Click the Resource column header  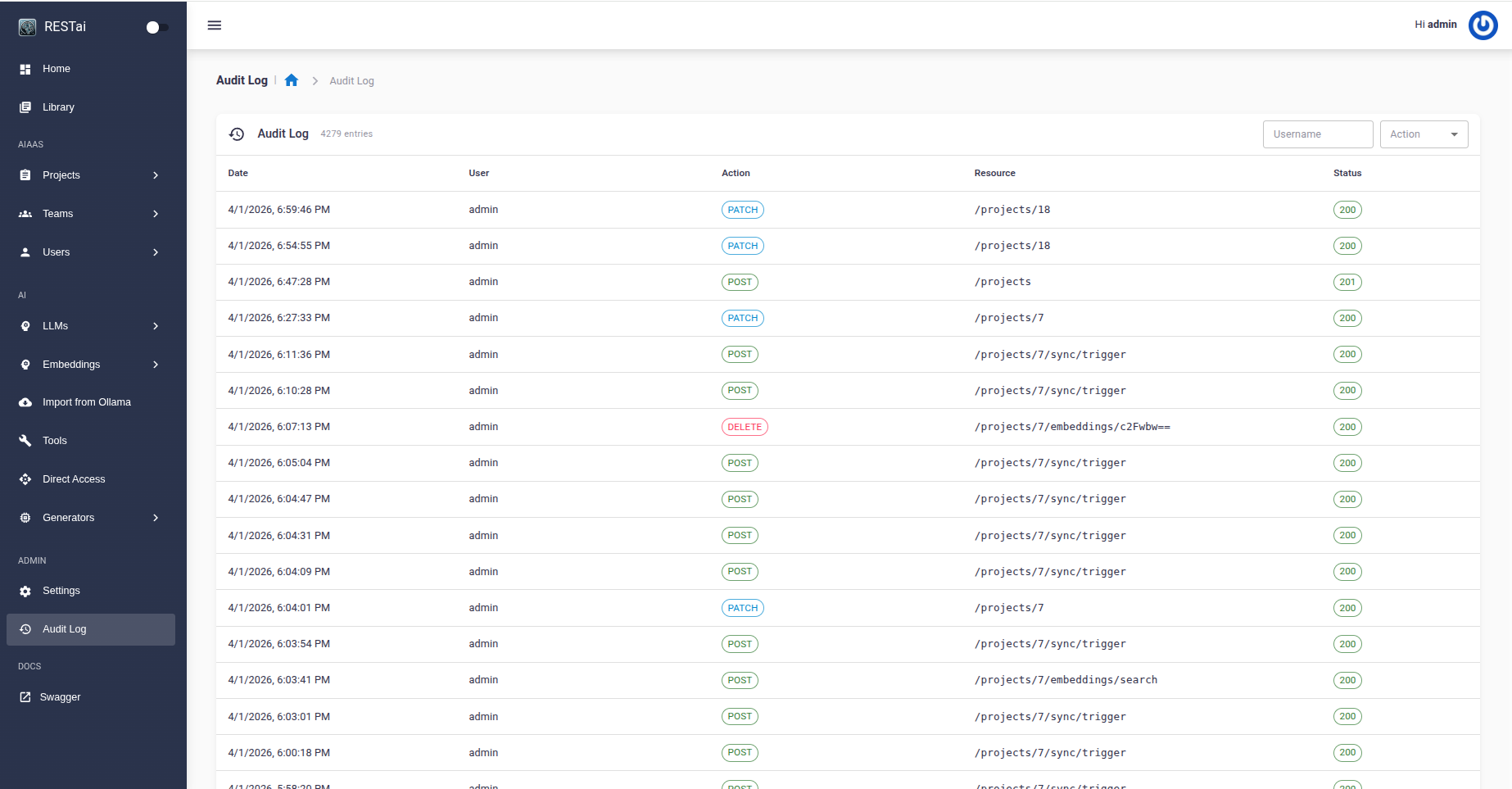[994, 173]
